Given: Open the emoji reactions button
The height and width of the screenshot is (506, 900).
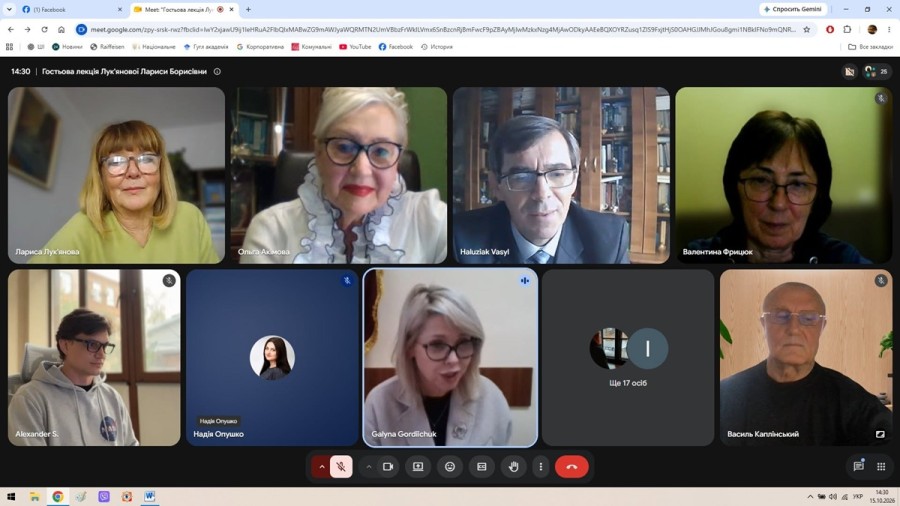Looking at the screenshot, I should click(450, 466).
